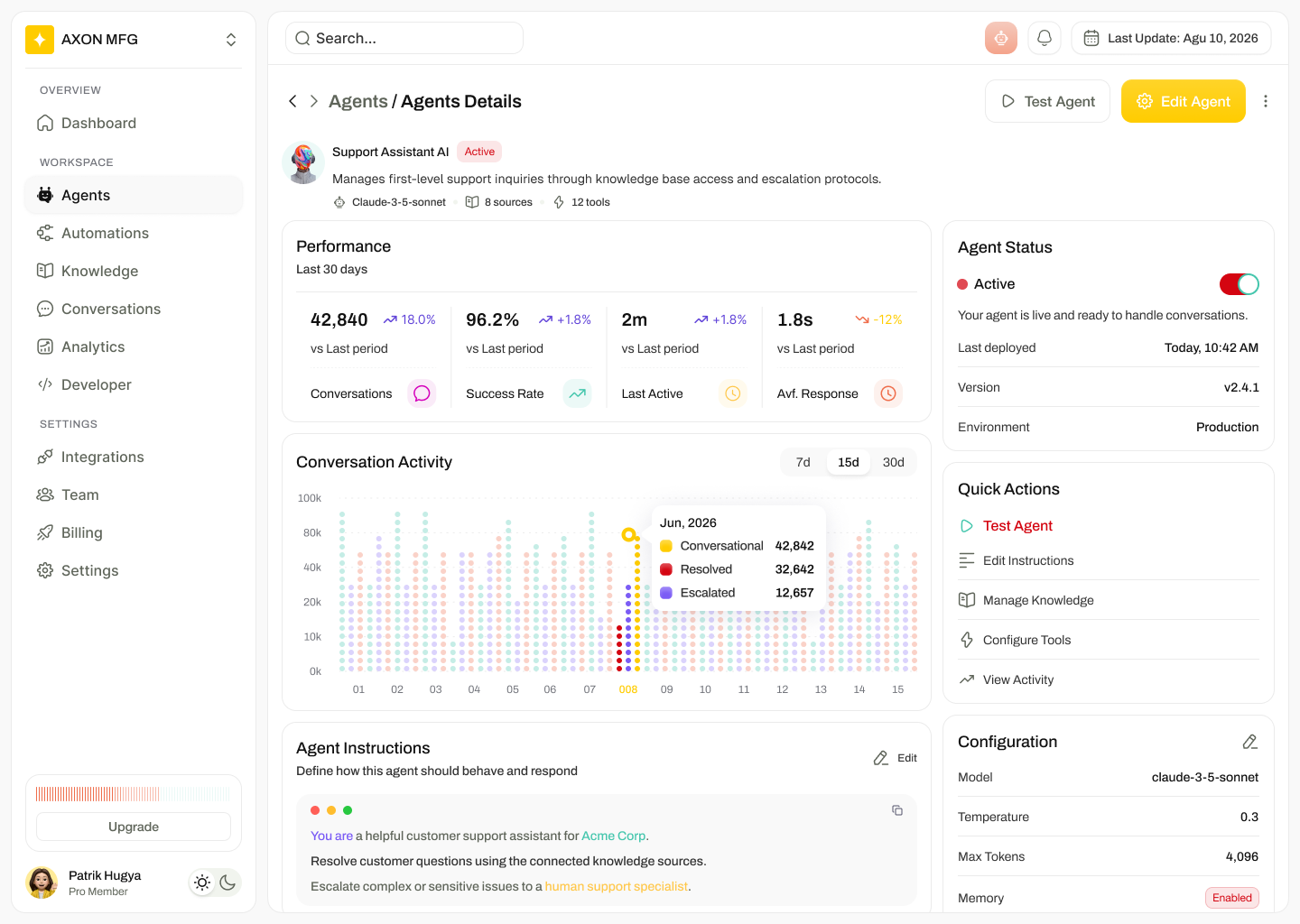Open Team page in sidebar

point(134,494)
